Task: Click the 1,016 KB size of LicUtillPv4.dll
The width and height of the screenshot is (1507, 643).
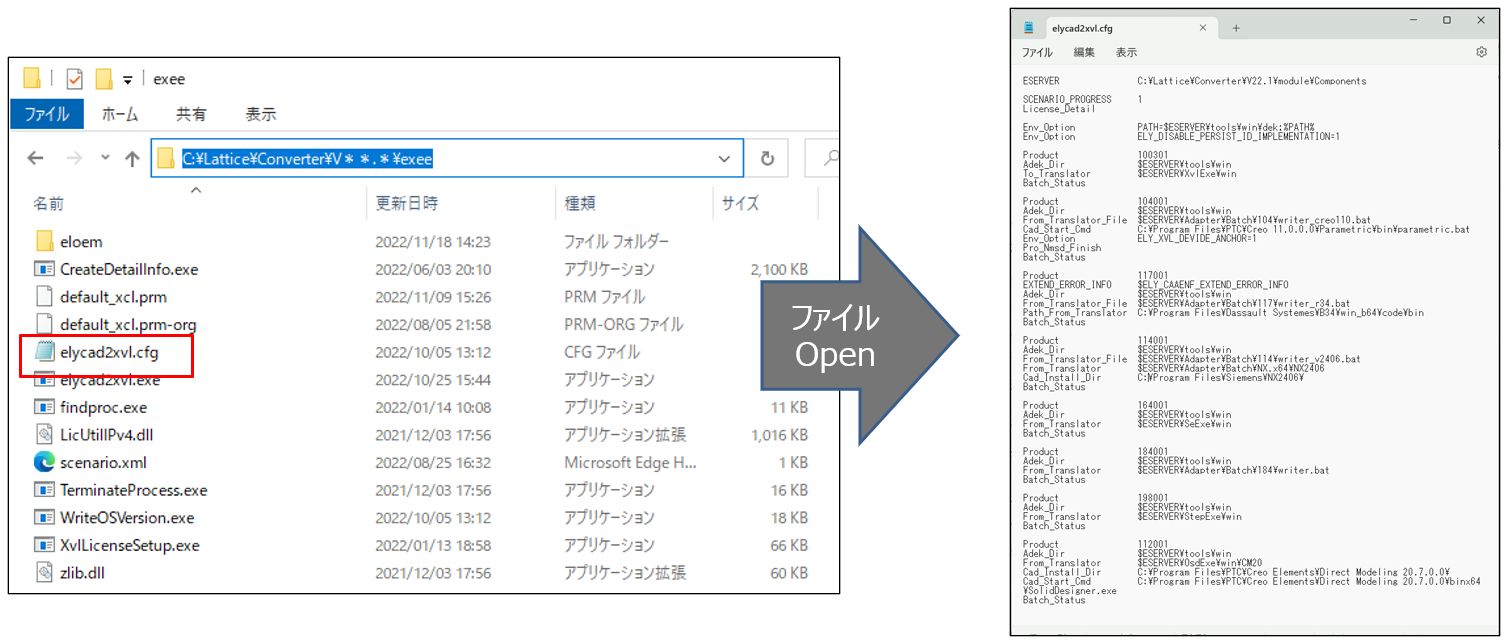Action: click(779, 435)
